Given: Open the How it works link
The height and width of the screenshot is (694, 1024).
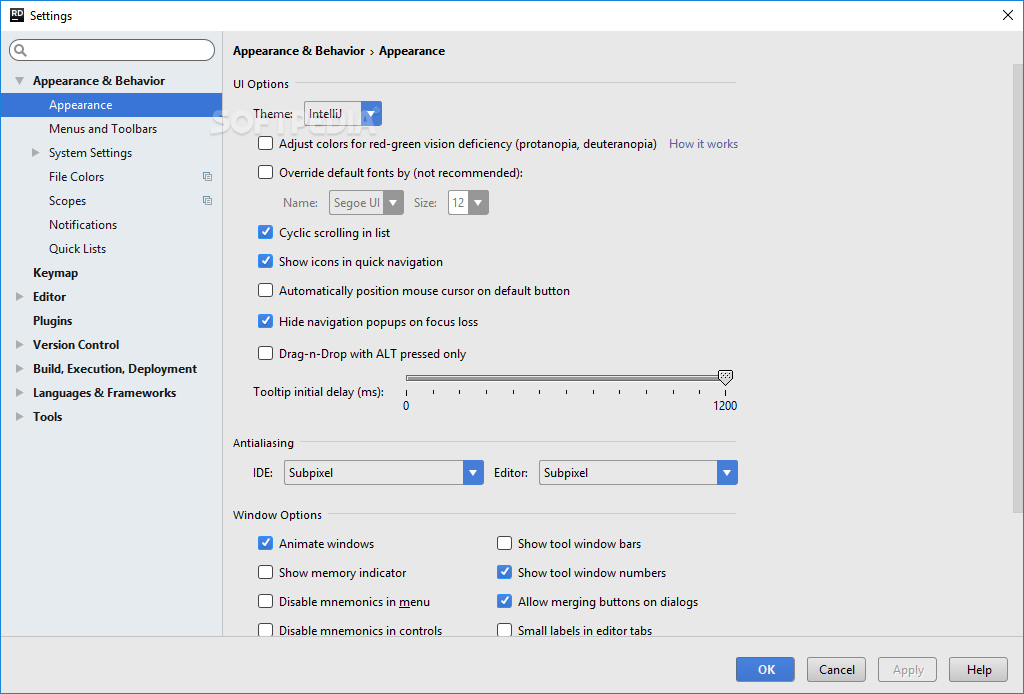Looking at the screenshot, I should point(703,144).
